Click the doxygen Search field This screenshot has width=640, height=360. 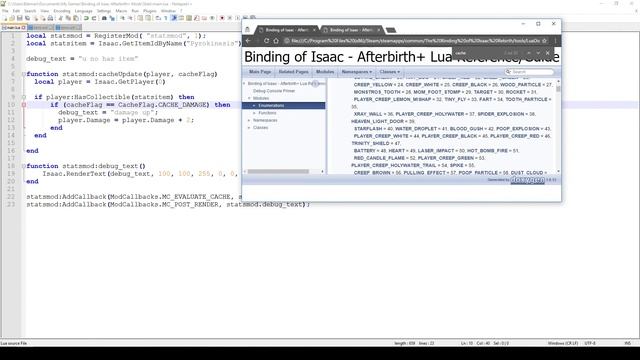pos(529,72)
